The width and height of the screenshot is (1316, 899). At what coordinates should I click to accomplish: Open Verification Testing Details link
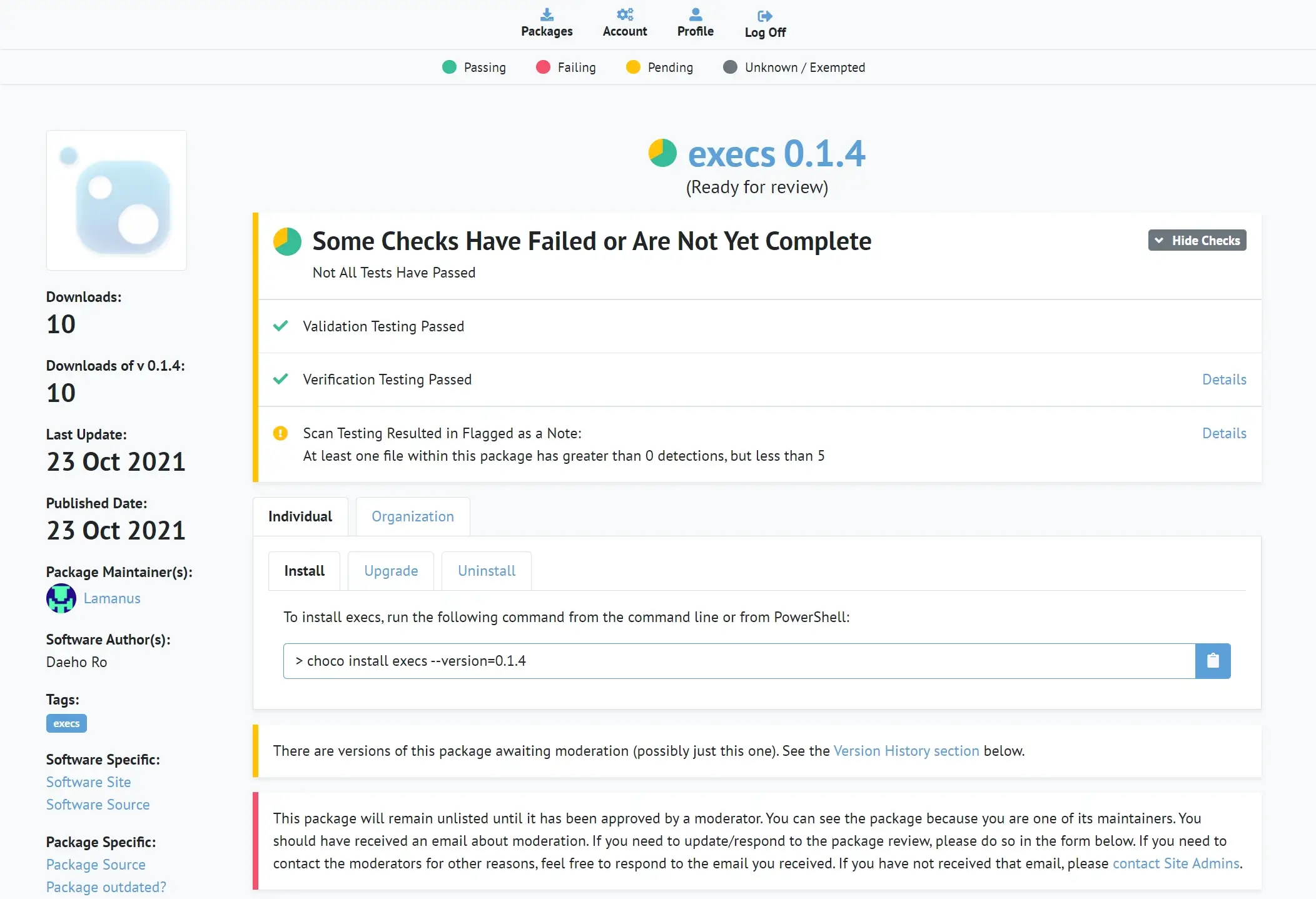1223,379
